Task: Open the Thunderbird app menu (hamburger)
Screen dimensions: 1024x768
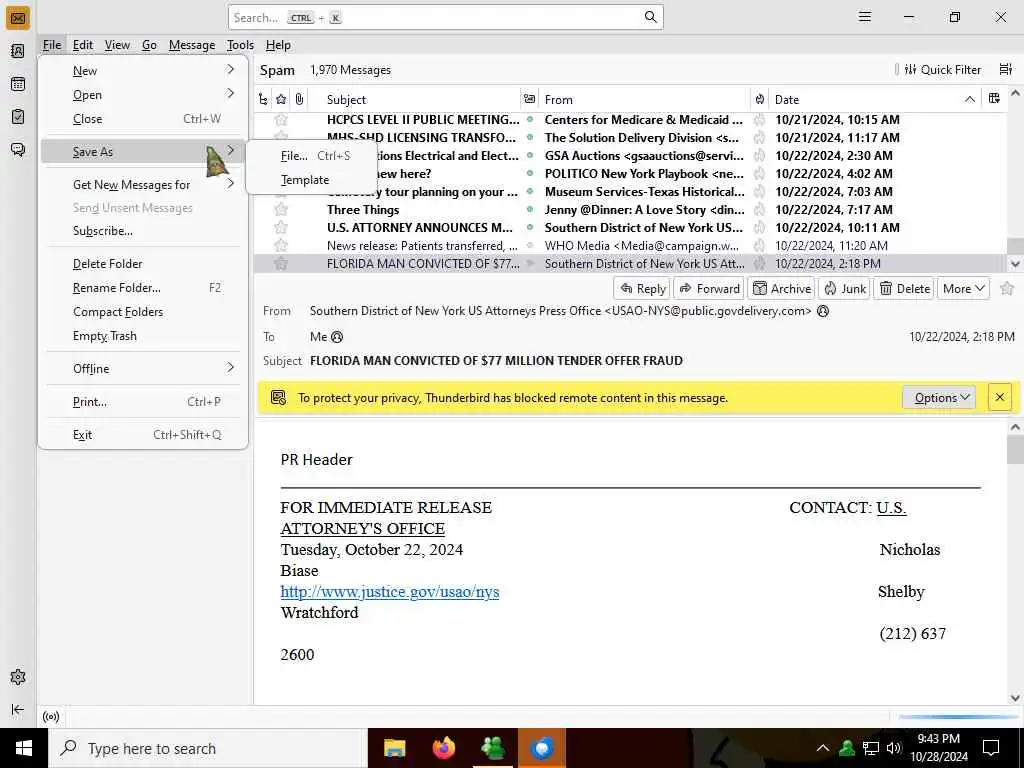Action: [865, 17]
